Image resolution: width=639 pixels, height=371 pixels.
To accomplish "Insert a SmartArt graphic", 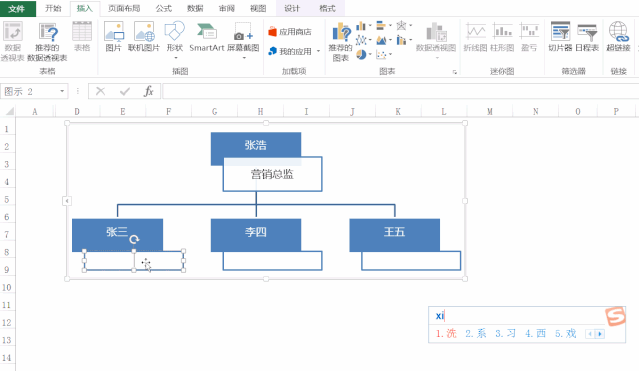I will [207, 37].
